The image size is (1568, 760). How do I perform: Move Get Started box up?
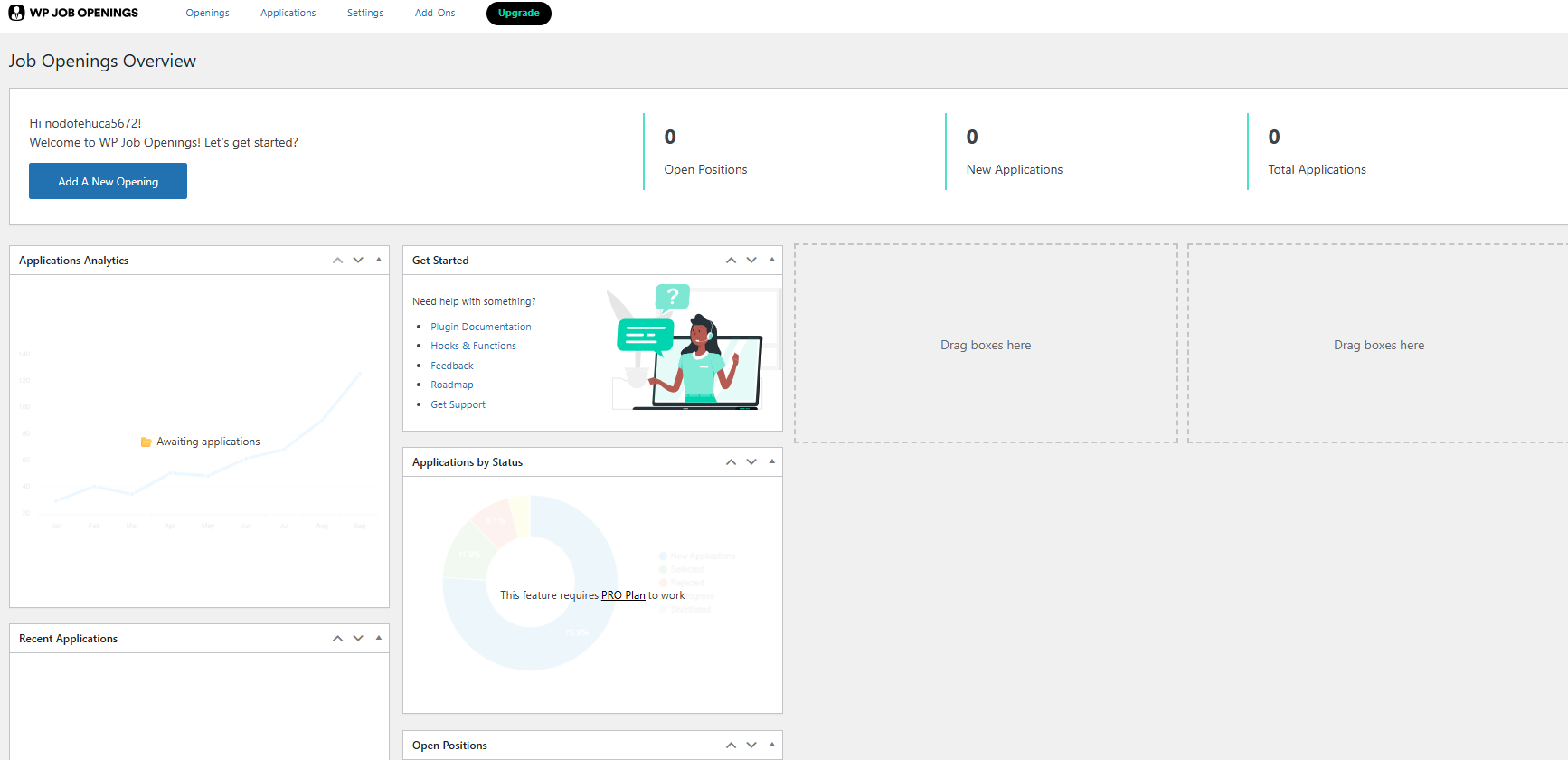(x=731, y=261)
